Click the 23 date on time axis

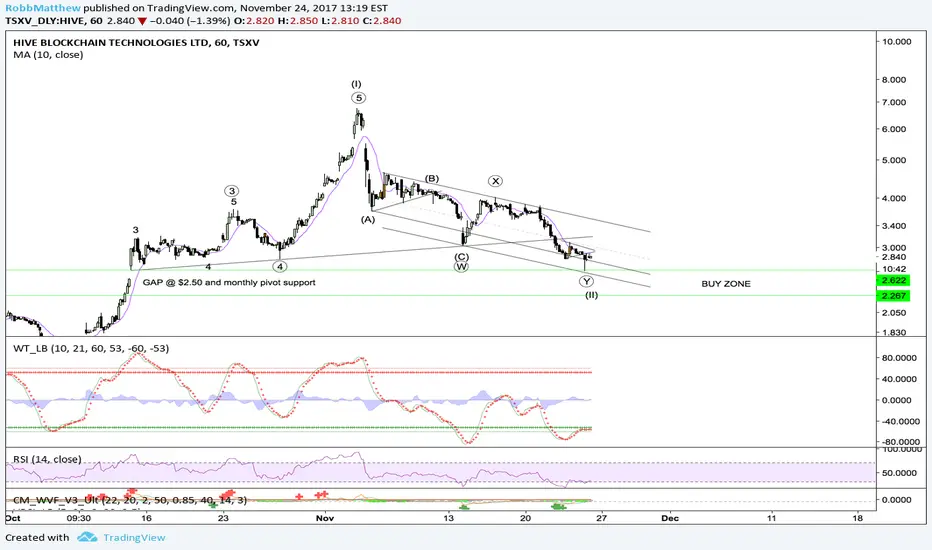[x=223, y=518]
